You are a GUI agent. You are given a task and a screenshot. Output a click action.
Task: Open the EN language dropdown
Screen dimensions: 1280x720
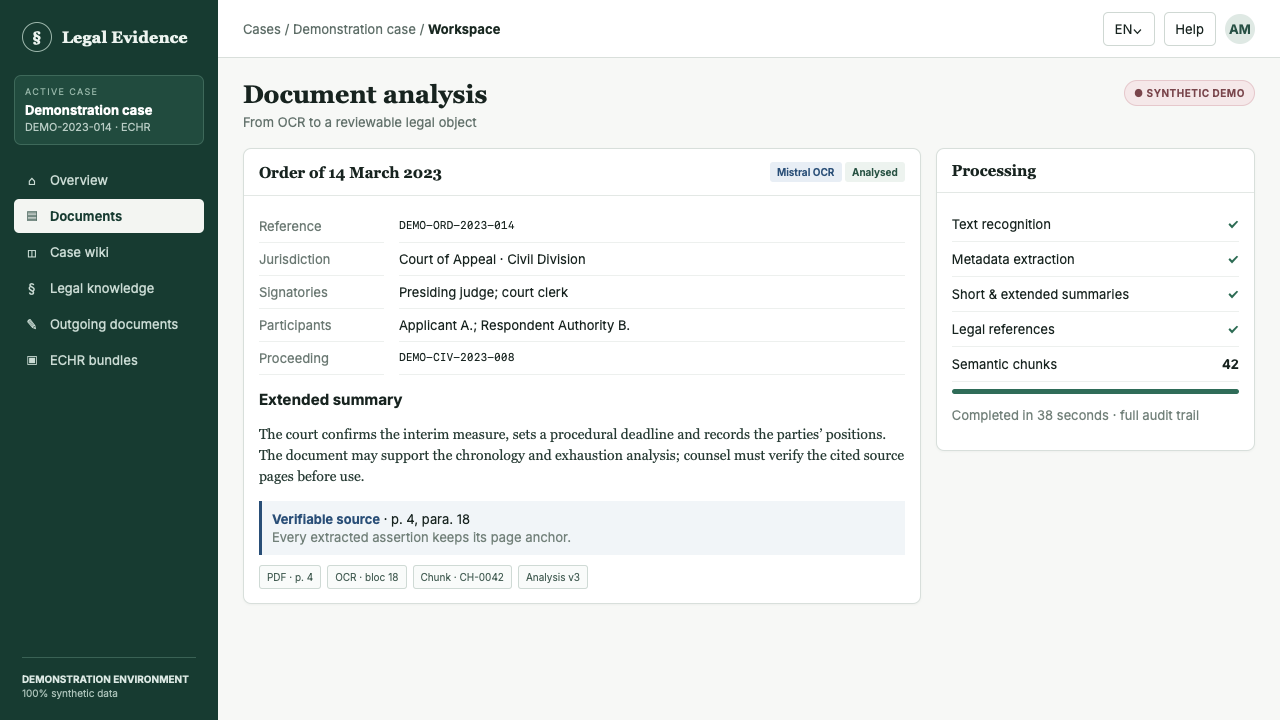click(x=1129, y=29)
